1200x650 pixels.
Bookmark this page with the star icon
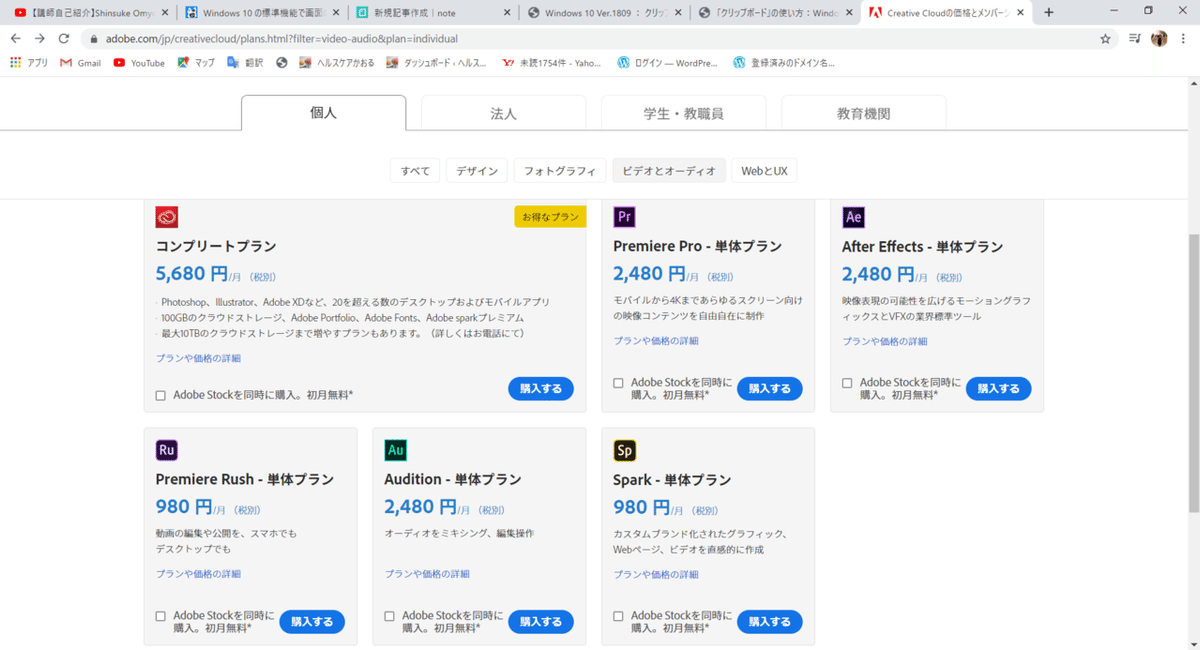pyautogui.click(x=1105, y=39)
